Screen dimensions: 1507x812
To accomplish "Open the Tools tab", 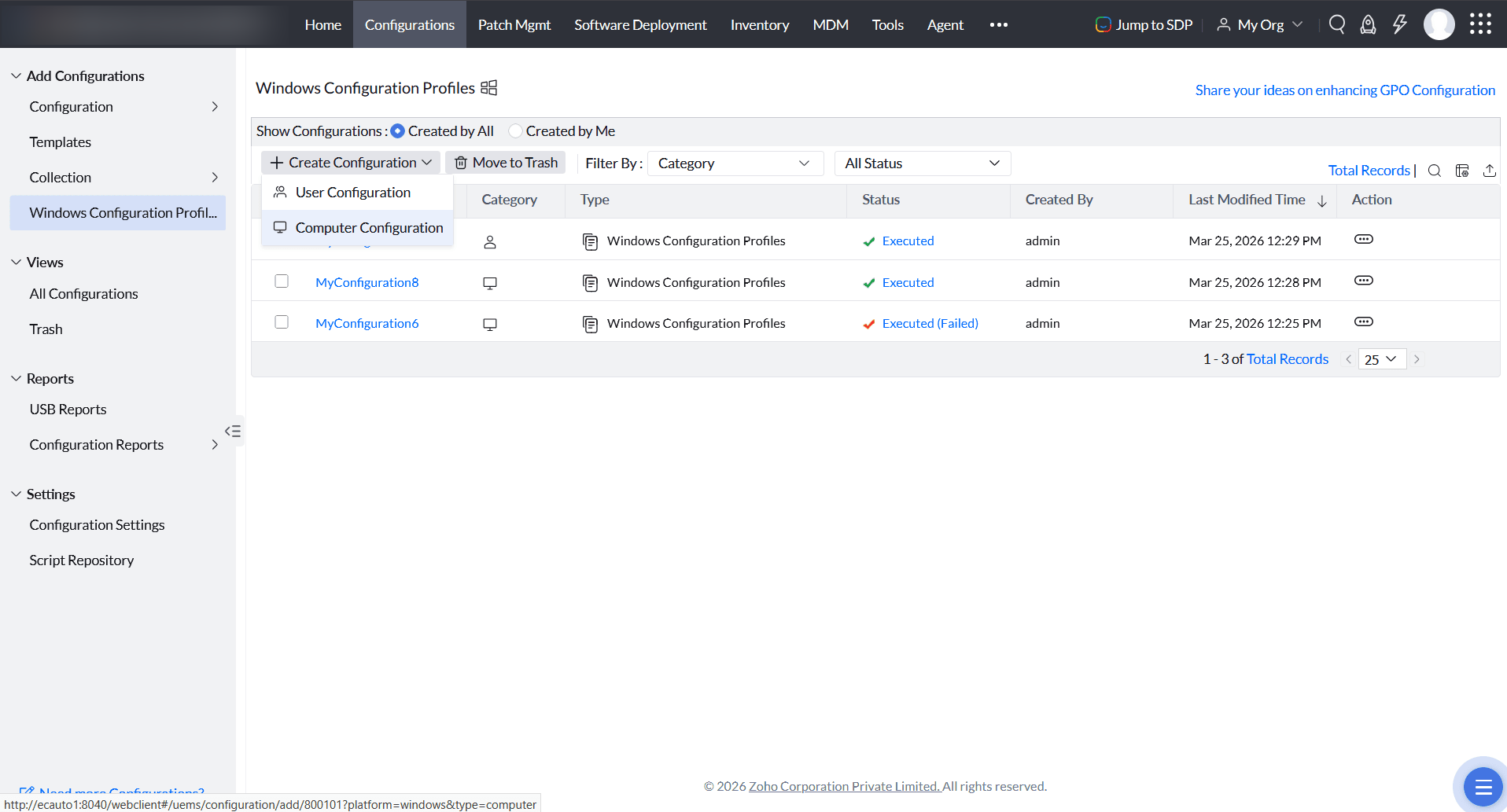I will point(887,24).
